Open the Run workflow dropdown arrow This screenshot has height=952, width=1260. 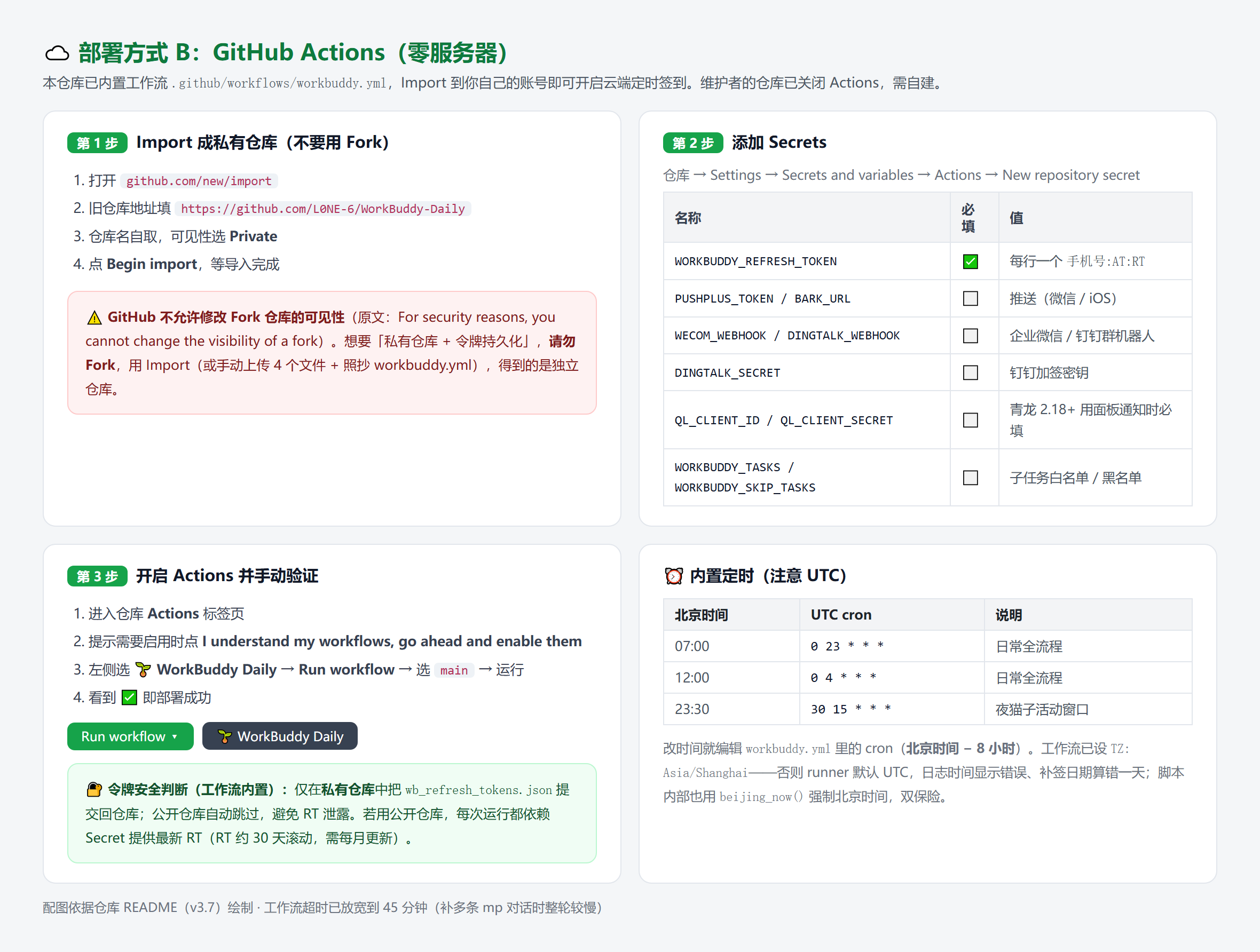[174, 737]
